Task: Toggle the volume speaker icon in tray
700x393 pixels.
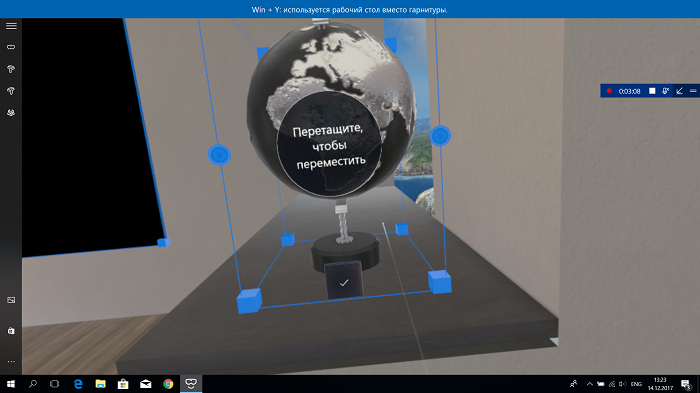Action: (622, 384)
